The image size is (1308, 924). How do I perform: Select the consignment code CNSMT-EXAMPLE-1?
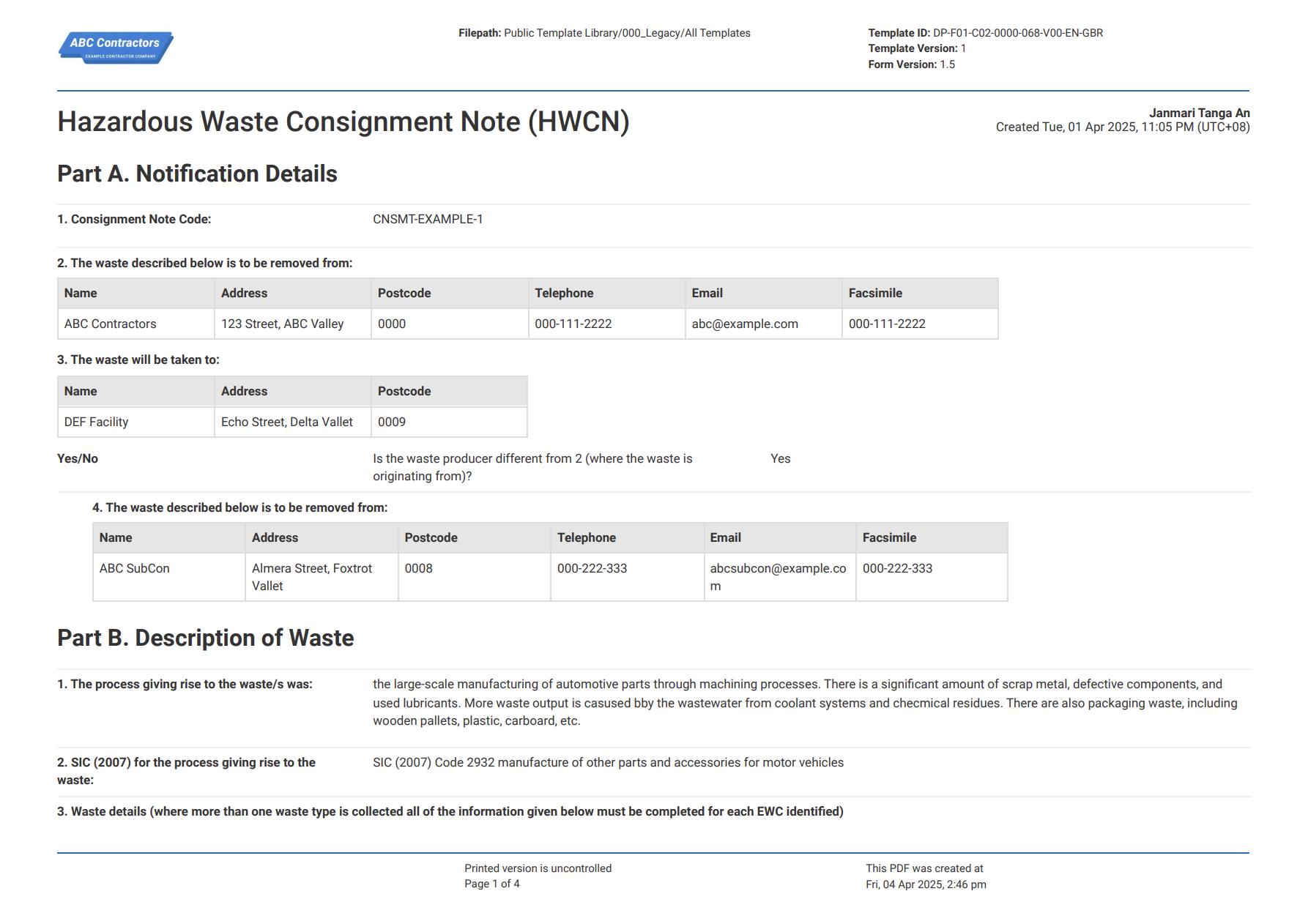(x=428, y=217)
